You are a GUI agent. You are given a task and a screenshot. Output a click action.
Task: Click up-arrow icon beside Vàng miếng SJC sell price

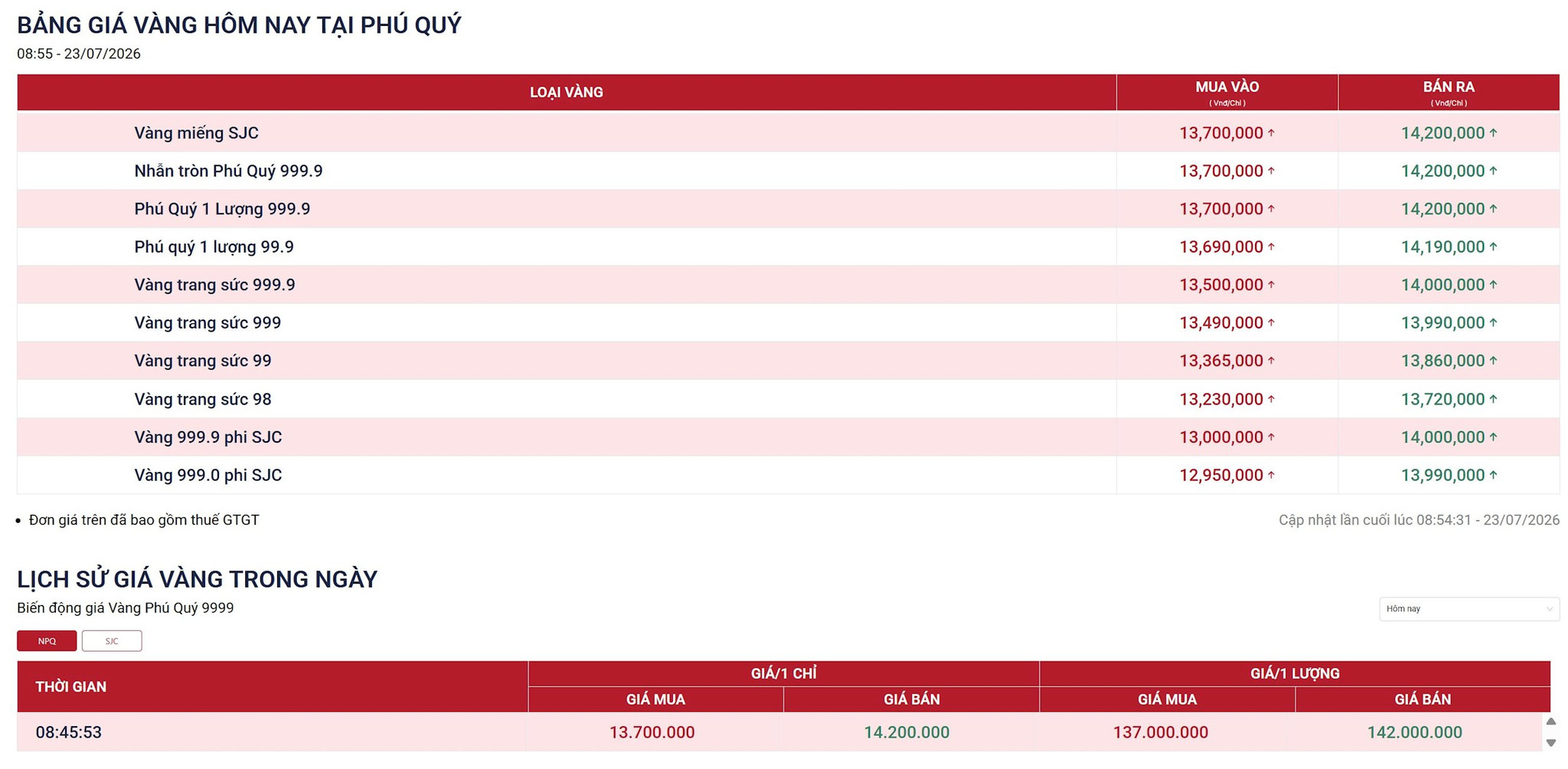click(x=1493, y=133)
